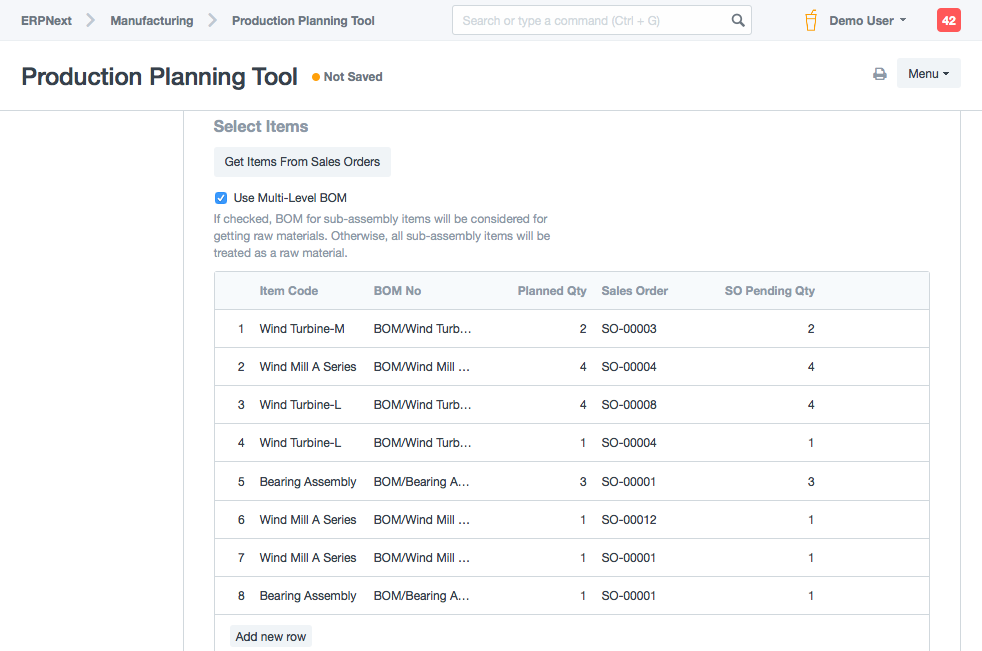Click the search magnifier icon
Image resolution: width=982 pixels, height=651 pixels.
(737, 21)
